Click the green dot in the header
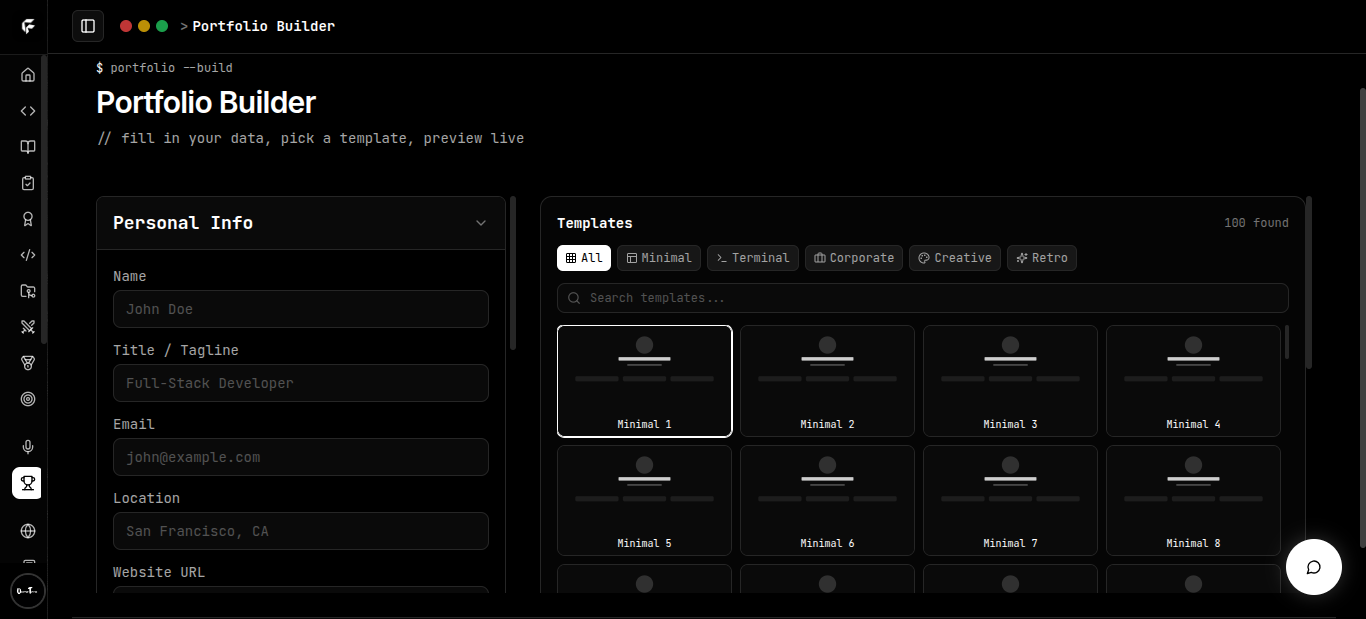1366x619 pixels. pos(162,26)
